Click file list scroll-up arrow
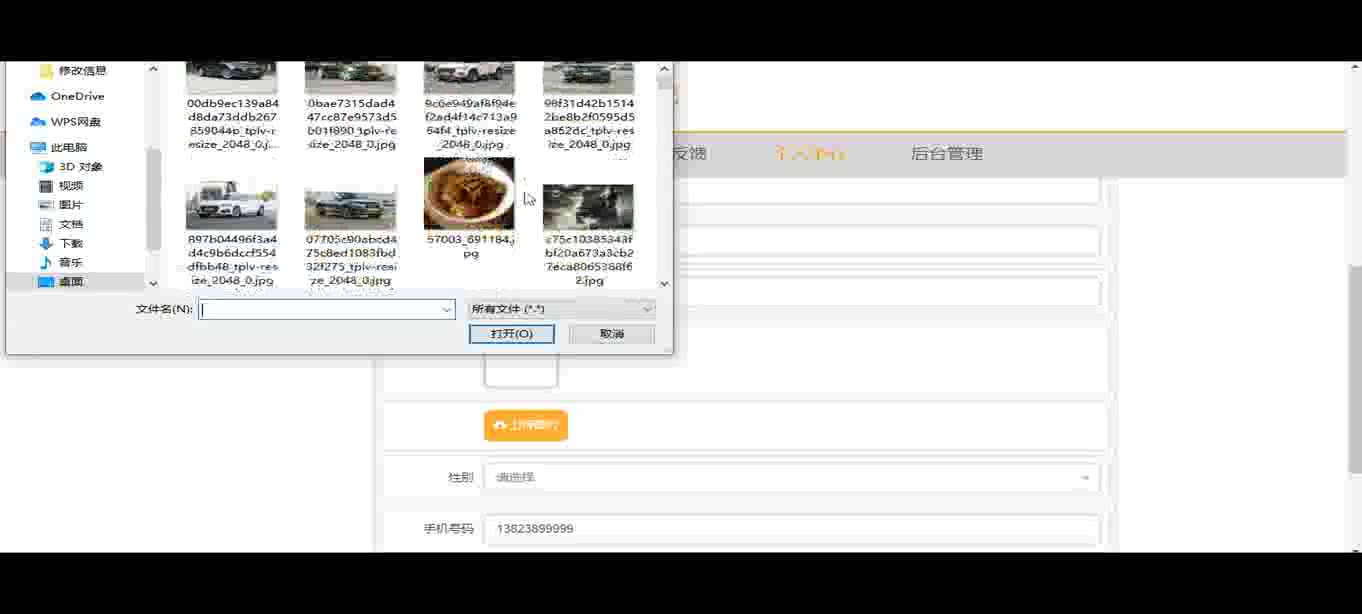 (665, 70)
